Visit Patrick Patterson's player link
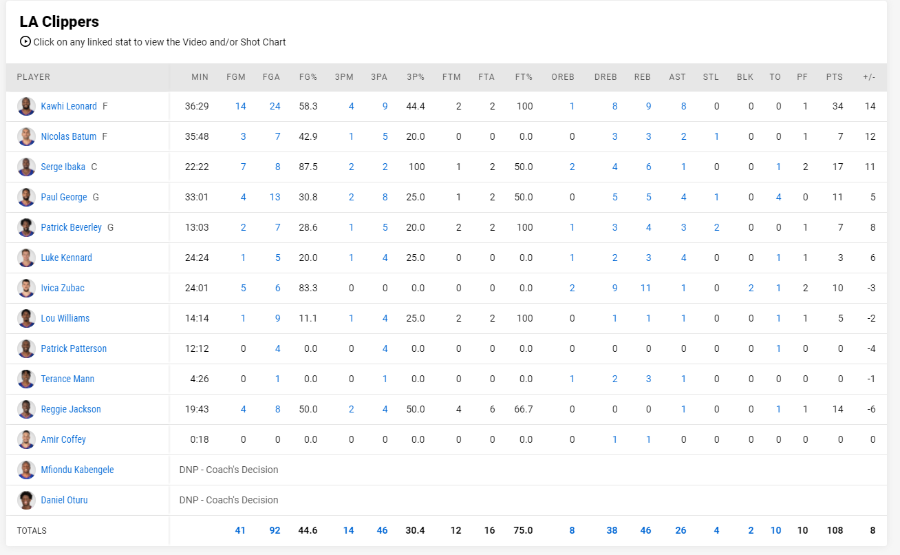This screenshot has width=900, height=555. (73, 348)
